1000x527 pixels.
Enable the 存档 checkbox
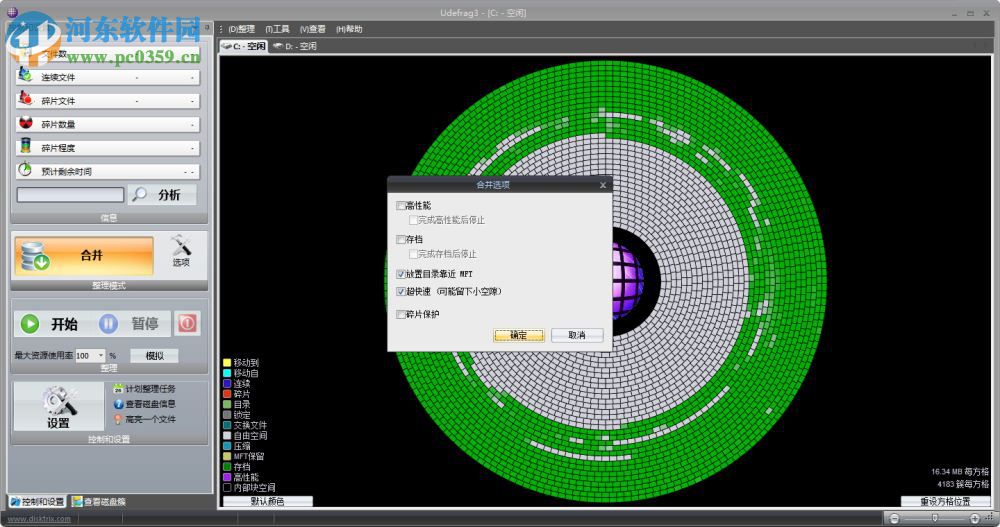[x=401, y=239]
